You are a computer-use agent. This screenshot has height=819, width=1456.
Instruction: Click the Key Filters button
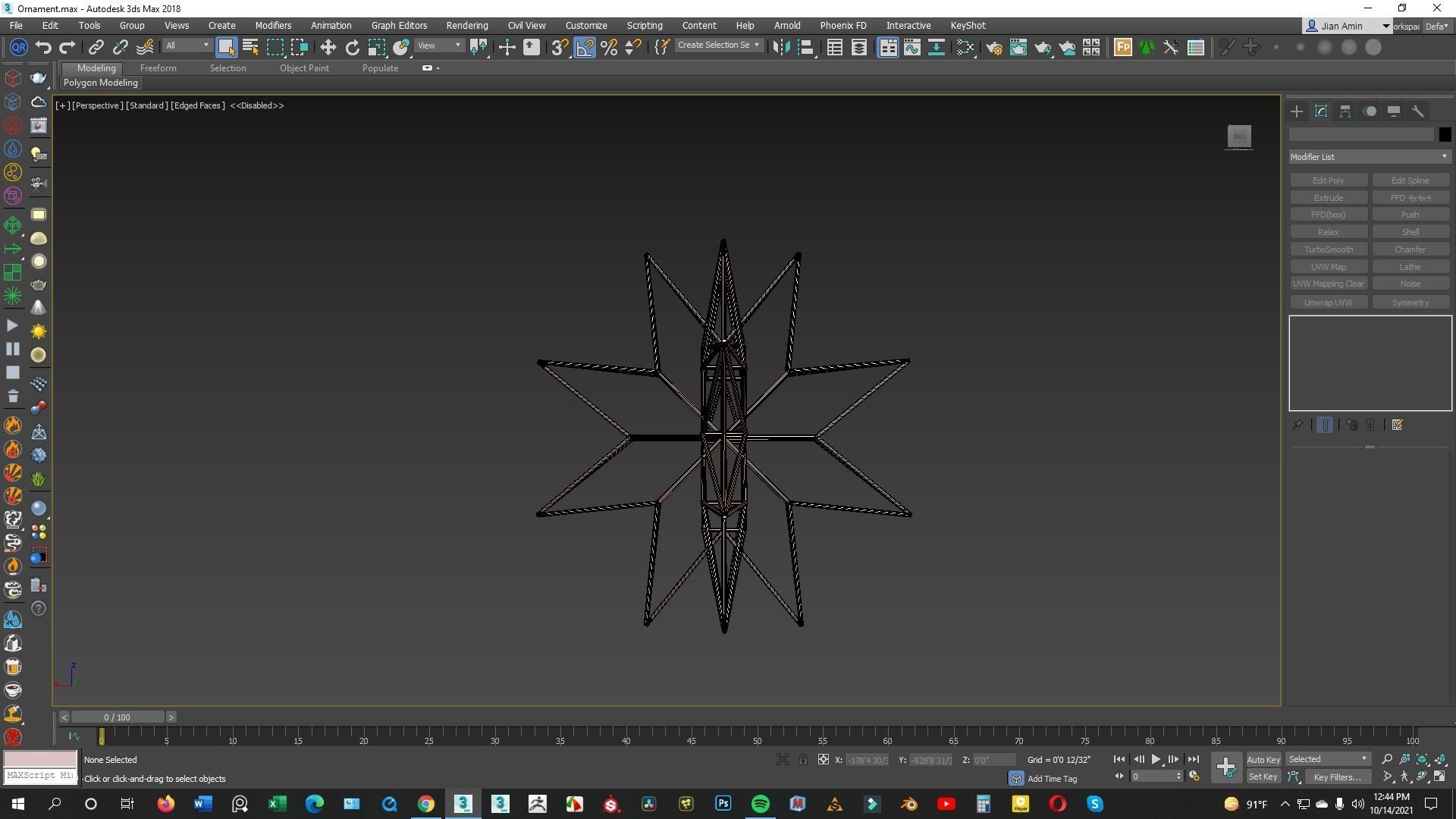pos(1337,777)
